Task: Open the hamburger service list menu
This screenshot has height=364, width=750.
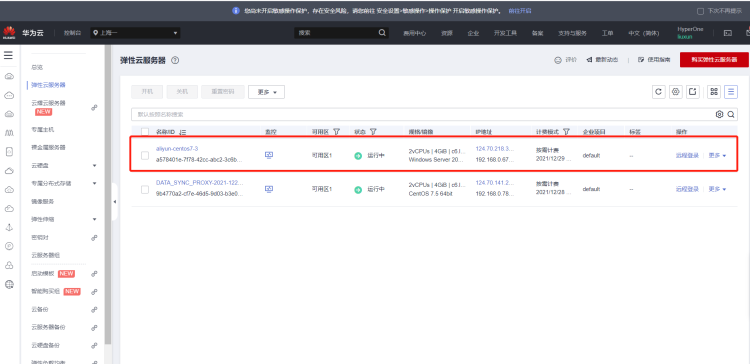Action: pyautogui.click(x=8, y=55)
